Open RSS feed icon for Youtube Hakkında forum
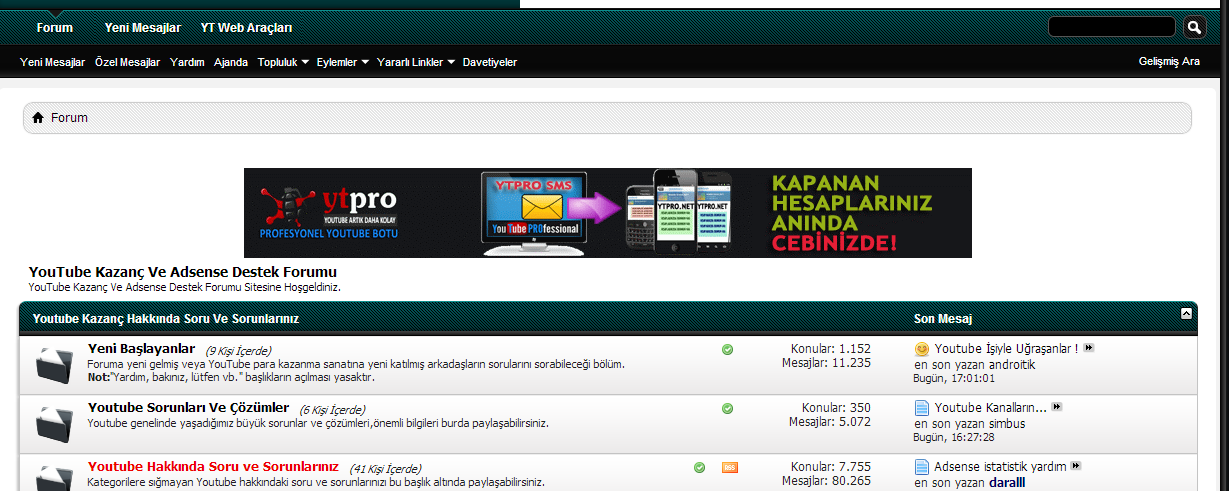This screenshot has width=1229, height=491. [x=730, y=467]
